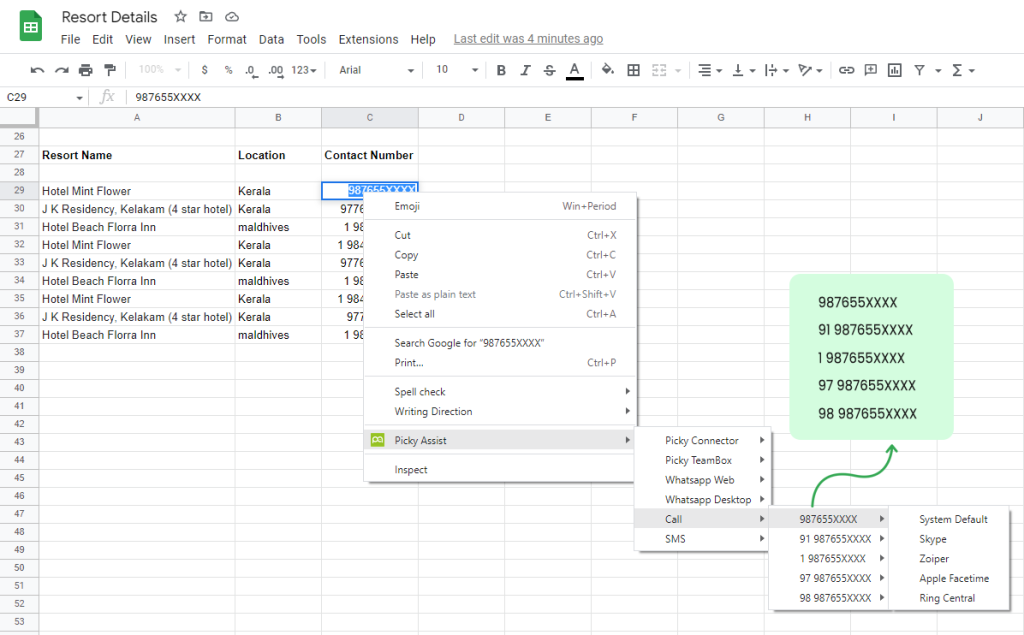
Task: Open the text color picker
Action: [x=575, y=71]
